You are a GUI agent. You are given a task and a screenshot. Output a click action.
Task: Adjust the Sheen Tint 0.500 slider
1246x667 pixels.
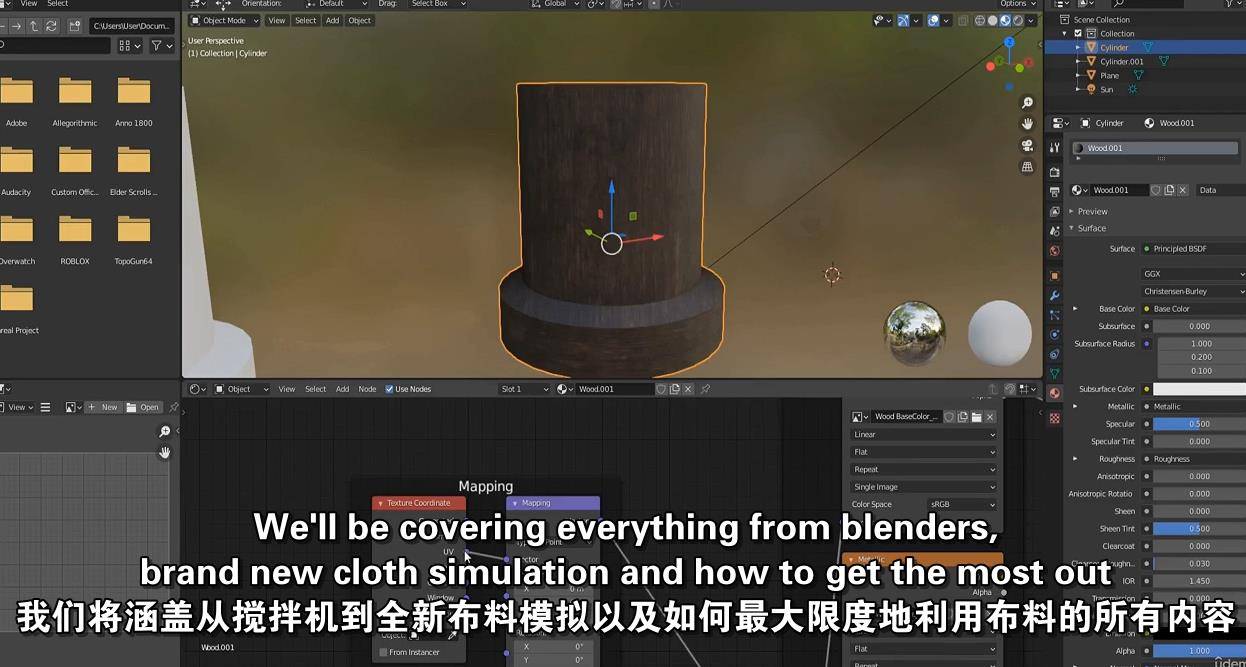[x=1199, y=529]
